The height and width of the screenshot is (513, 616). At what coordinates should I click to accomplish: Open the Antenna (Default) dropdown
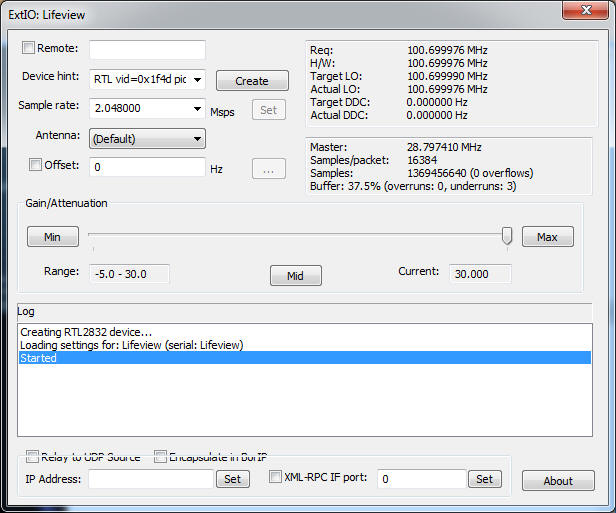tap(147, 139)
